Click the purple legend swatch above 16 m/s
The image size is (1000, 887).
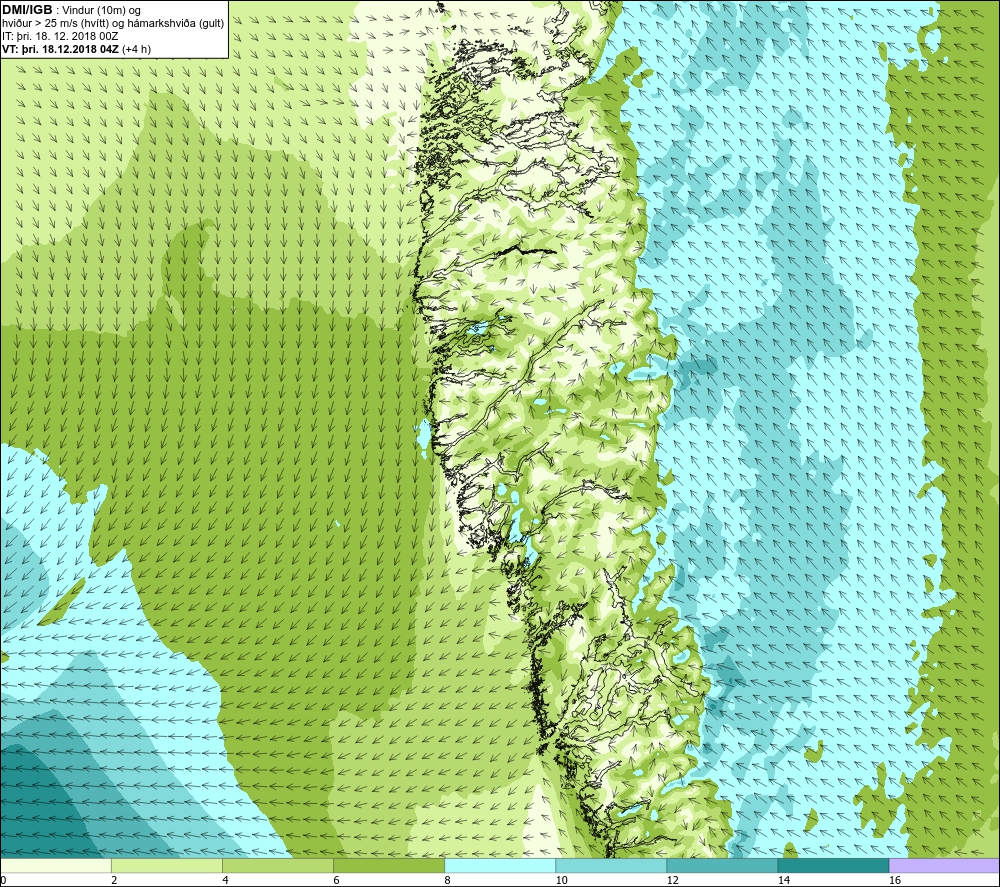(x=944, y=865)
